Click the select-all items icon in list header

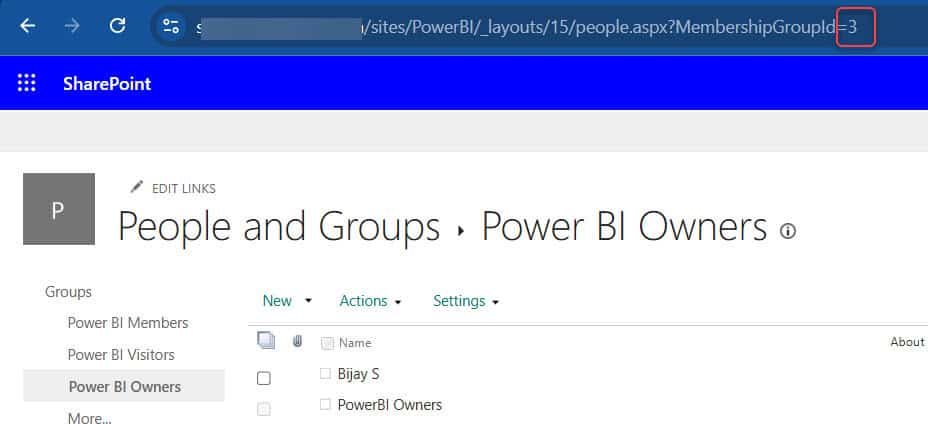(x=266, y=341)
